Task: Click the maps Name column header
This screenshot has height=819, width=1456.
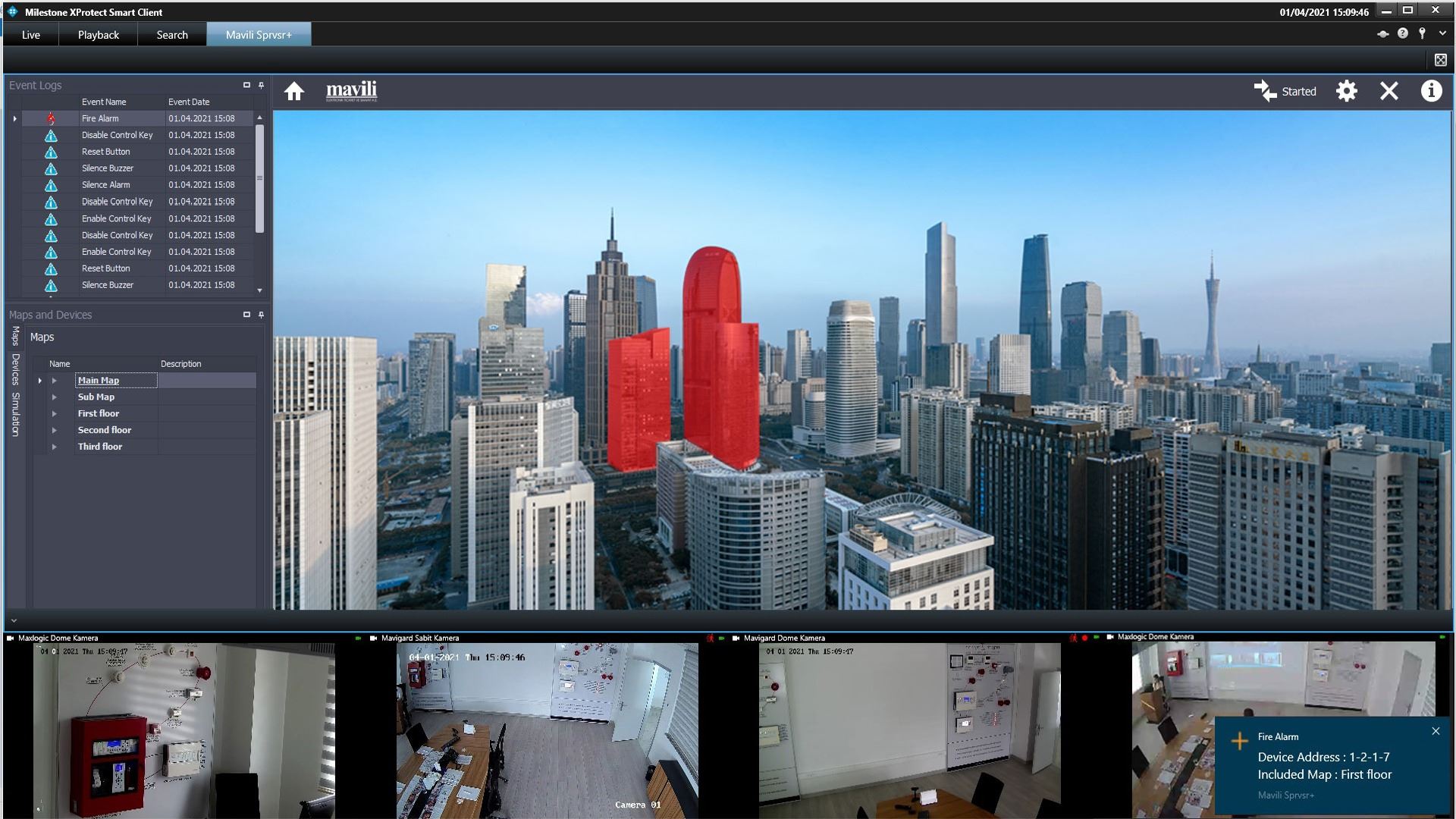Action: pyautogui.click(x=102, y=364)
